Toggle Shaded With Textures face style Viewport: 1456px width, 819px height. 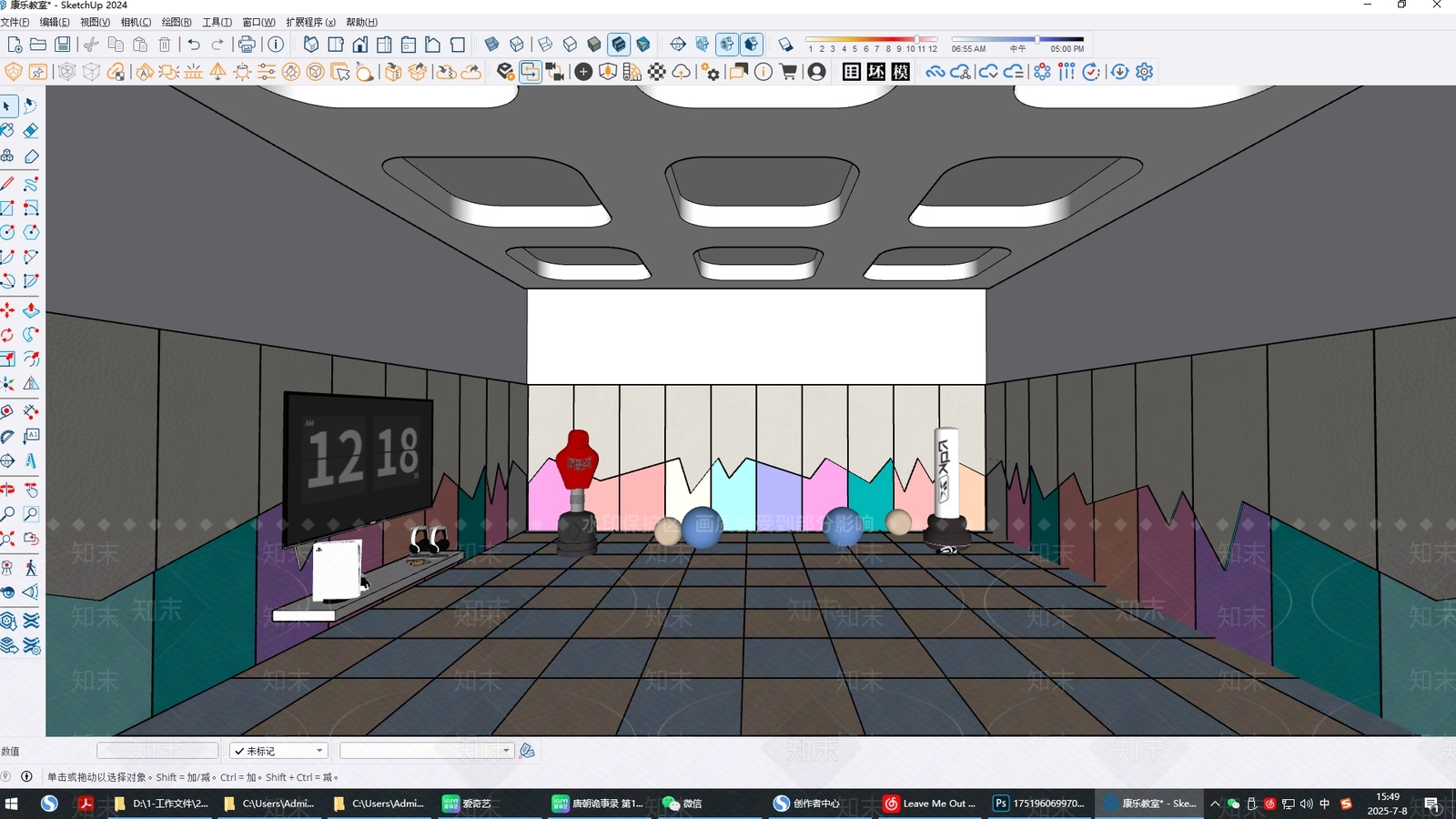click(x=619, y=45)
